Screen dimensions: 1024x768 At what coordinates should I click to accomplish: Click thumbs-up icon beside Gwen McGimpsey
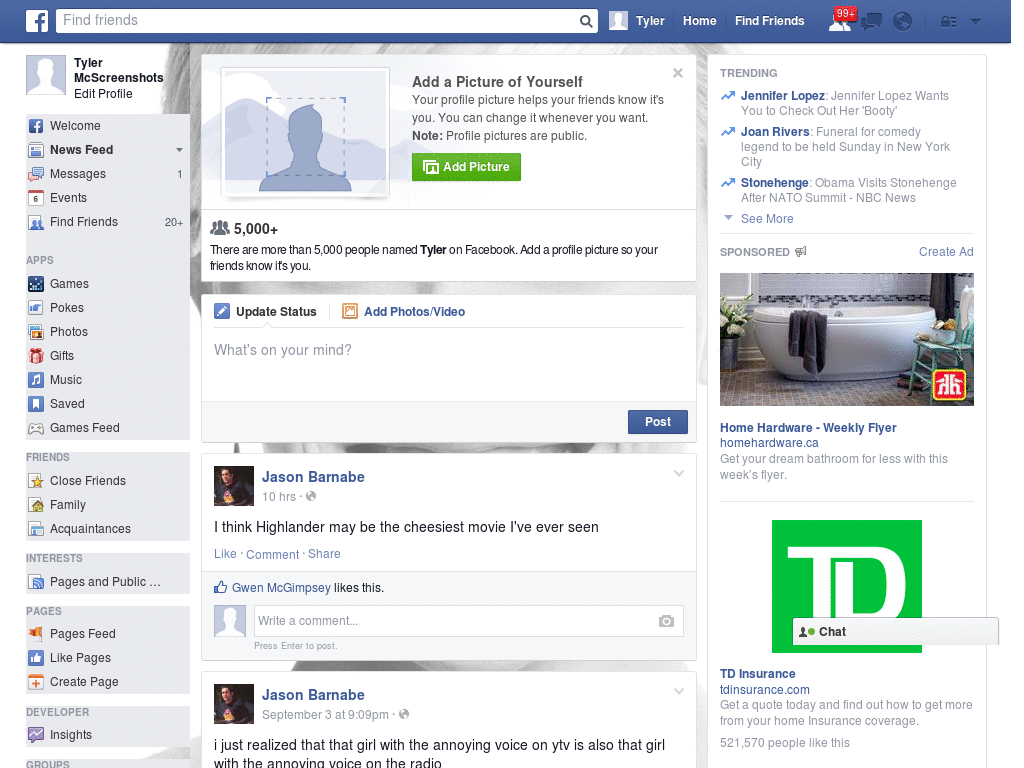(x=221, y=587)
